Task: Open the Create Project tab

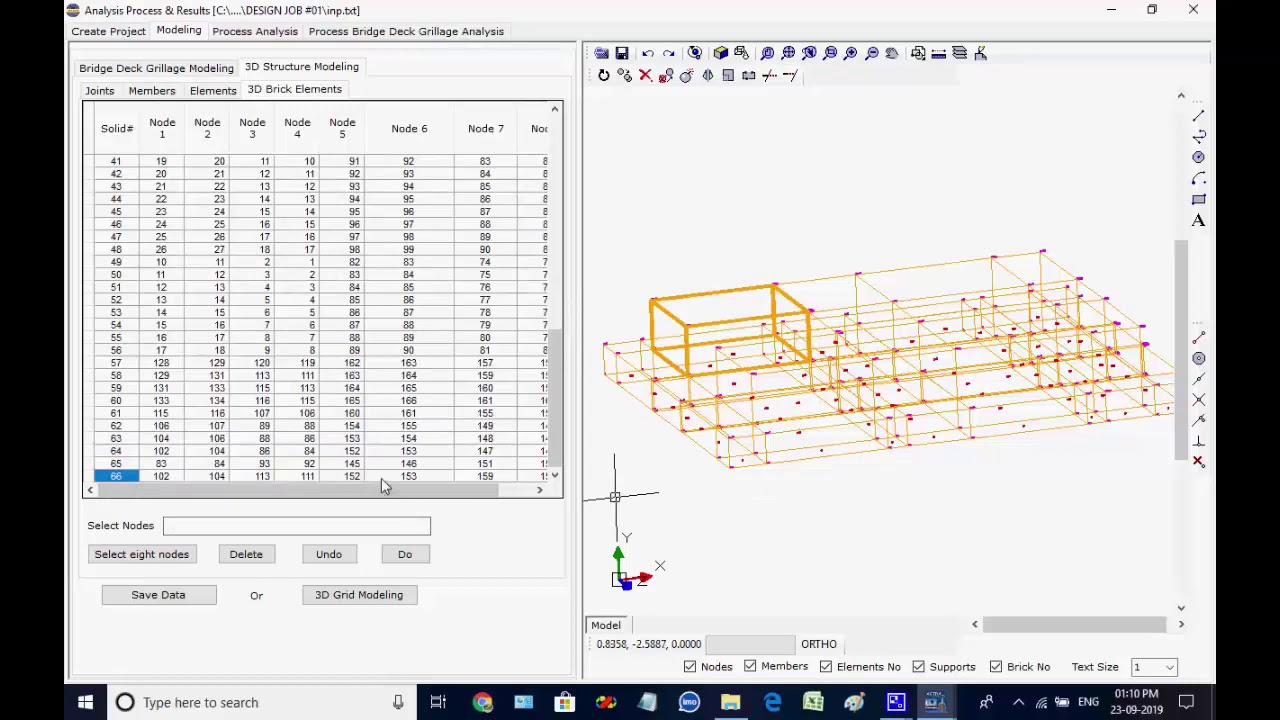Action: [108, 31]
